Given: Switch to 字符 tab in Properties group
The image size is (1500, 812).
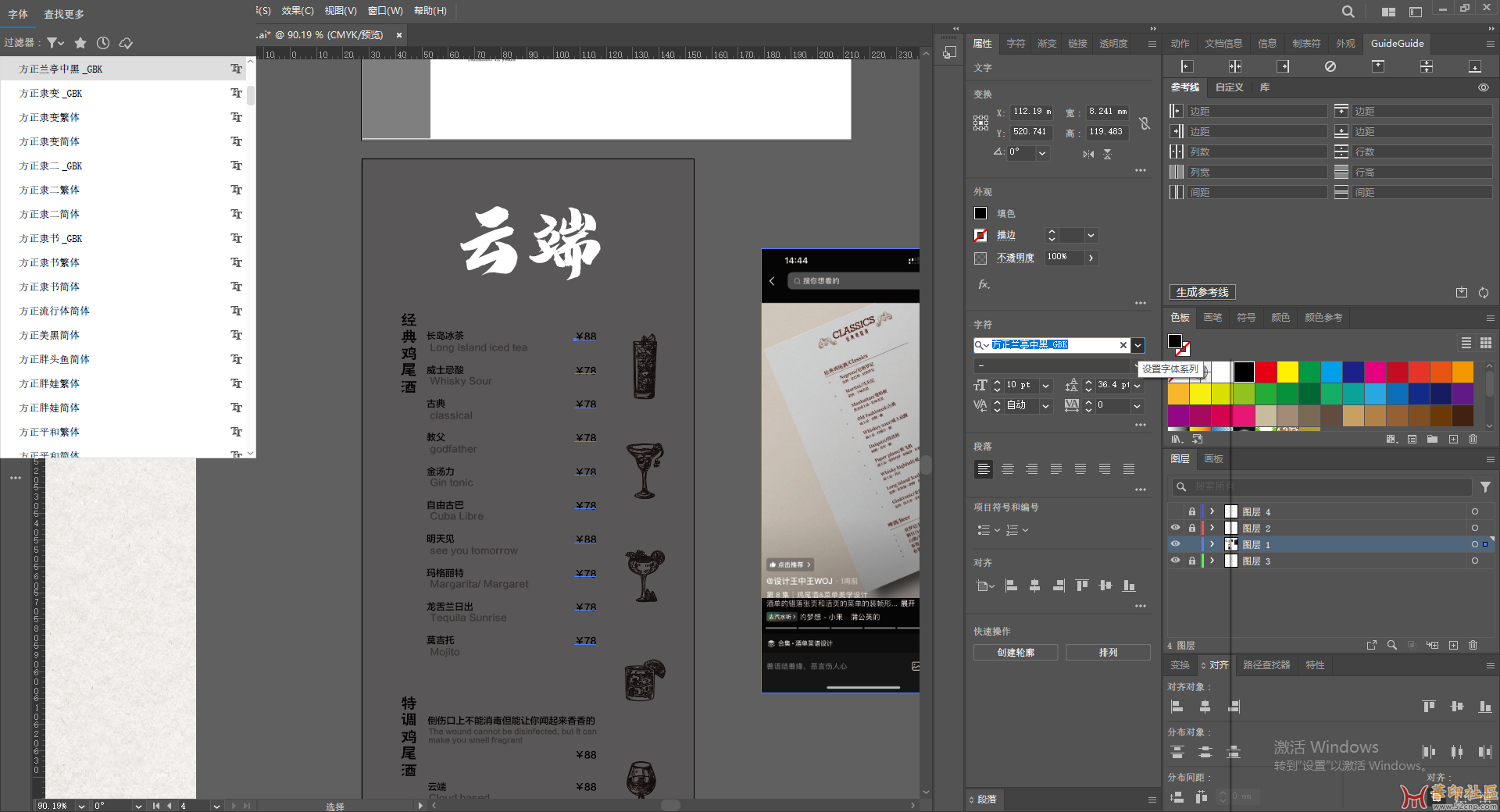Looking at the screenshot, I should click(x=1016, y=44).
